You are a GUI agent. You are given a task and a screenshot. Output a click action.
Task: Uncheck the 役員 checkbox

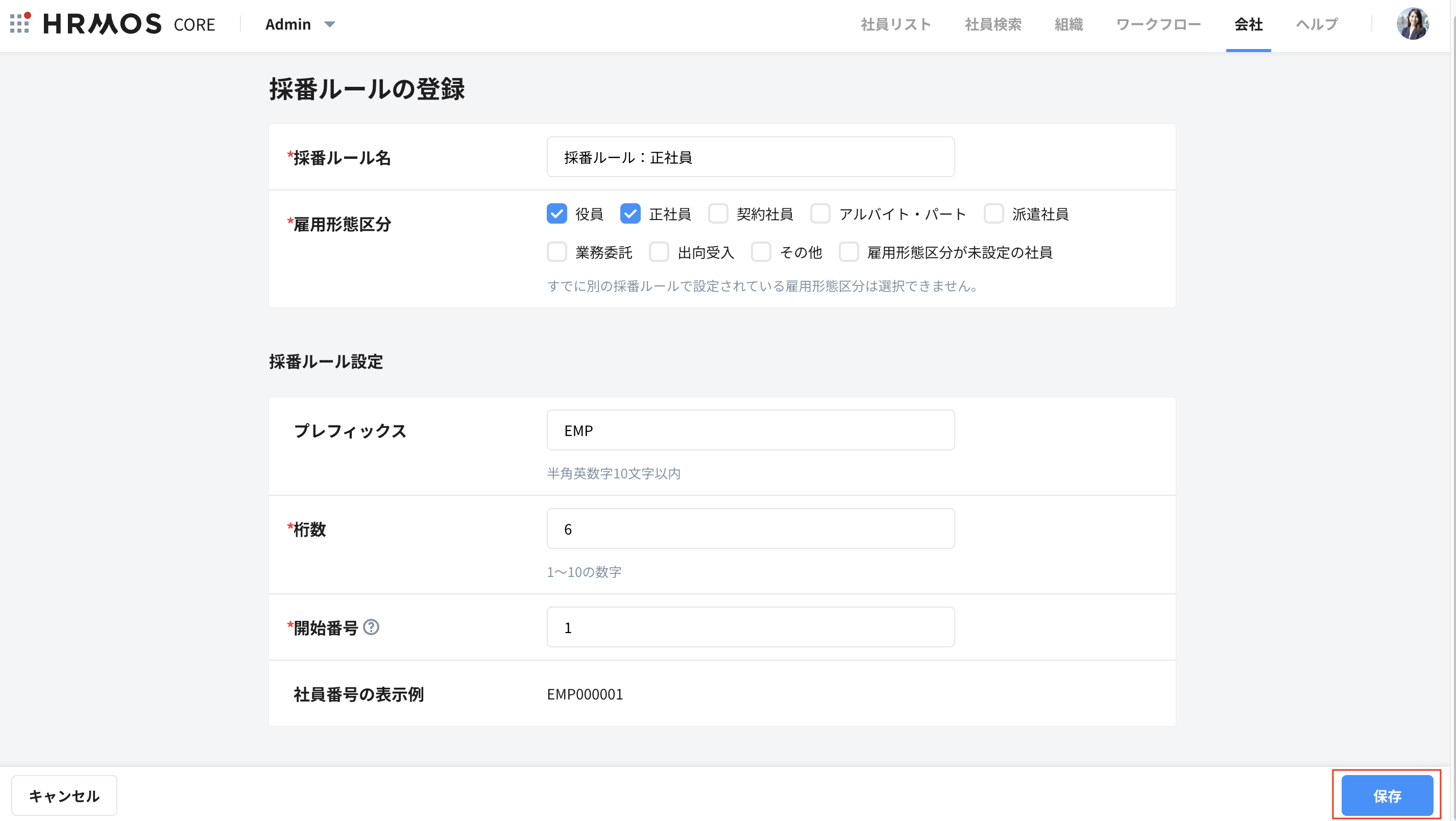tap(557, 214)
